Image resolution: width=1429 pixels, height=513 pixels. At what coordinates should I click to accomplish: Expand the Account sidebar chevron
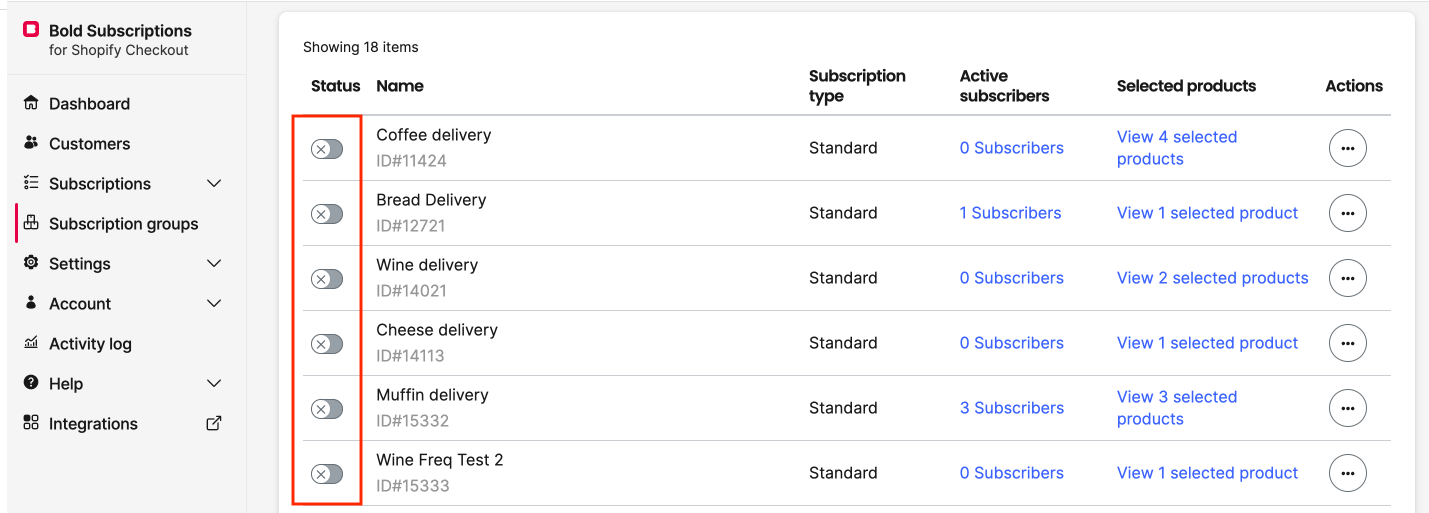(x=214, y=304)
